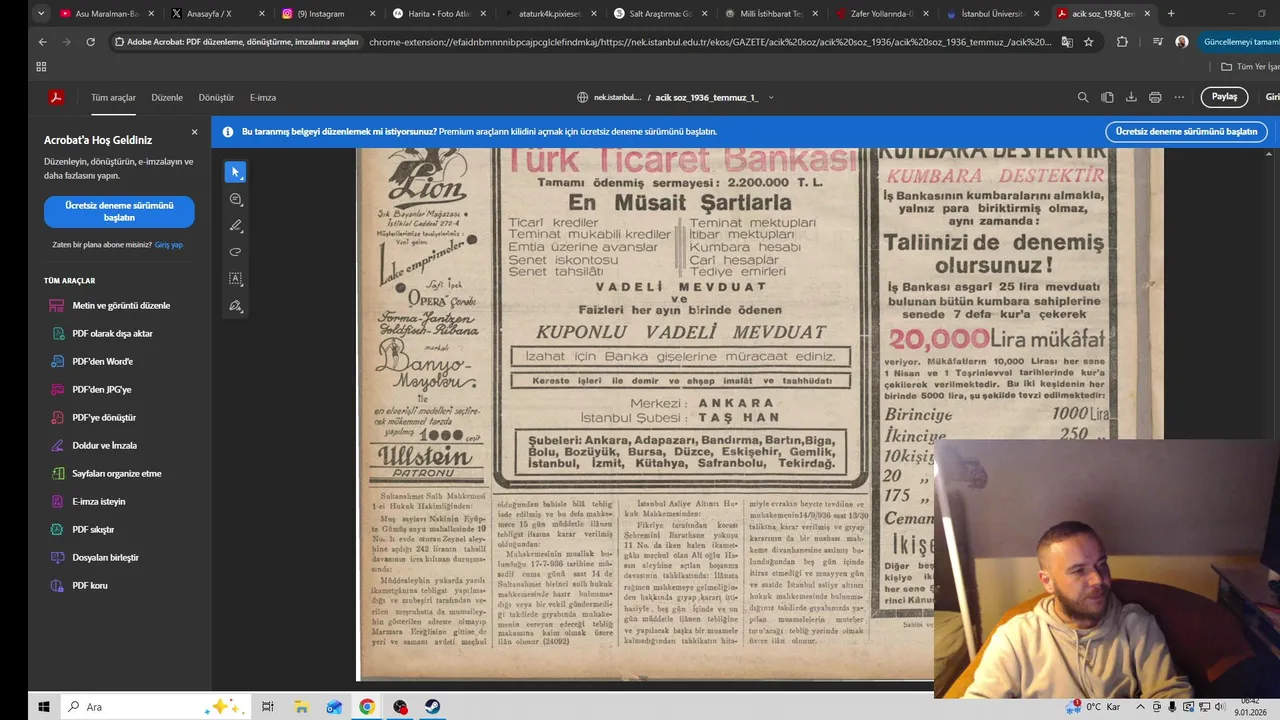Click the search magnifier icon in Acrobat header

click(1083, 97)
